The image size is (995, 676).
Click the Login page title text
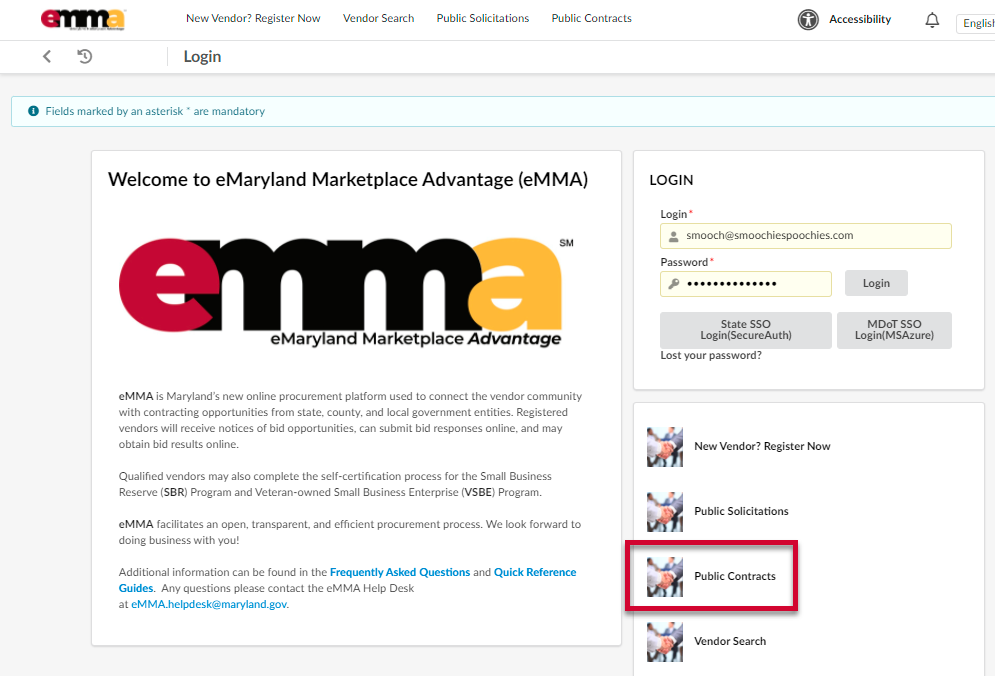pyautogui.click(x=202, y=56)
